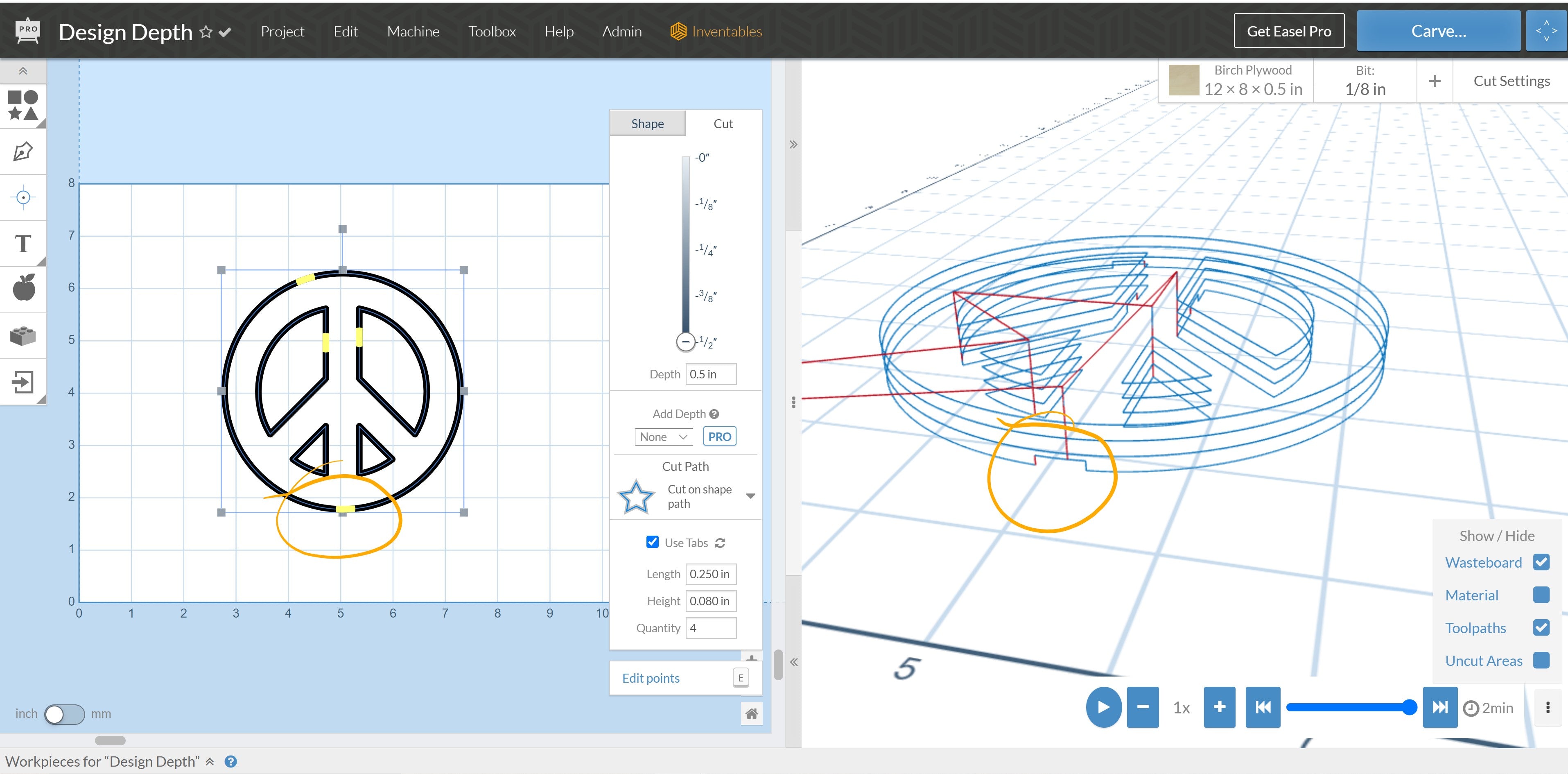Open the Add Depth None dropdown

coord(664,436)
